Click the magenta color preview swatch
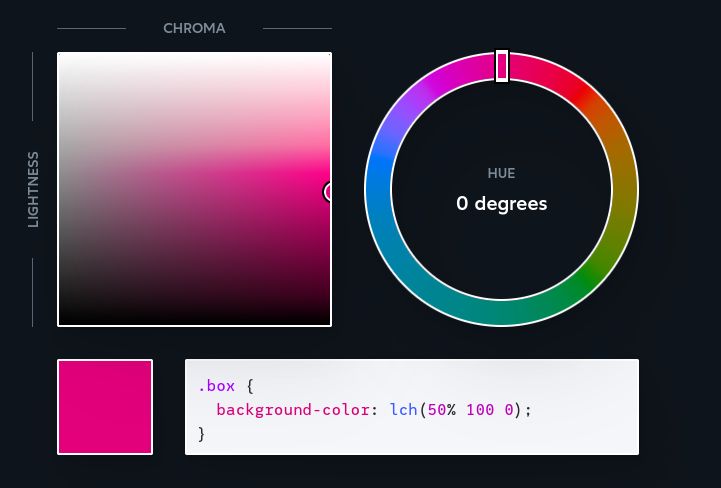721x488 pixels. coord(105,407)
